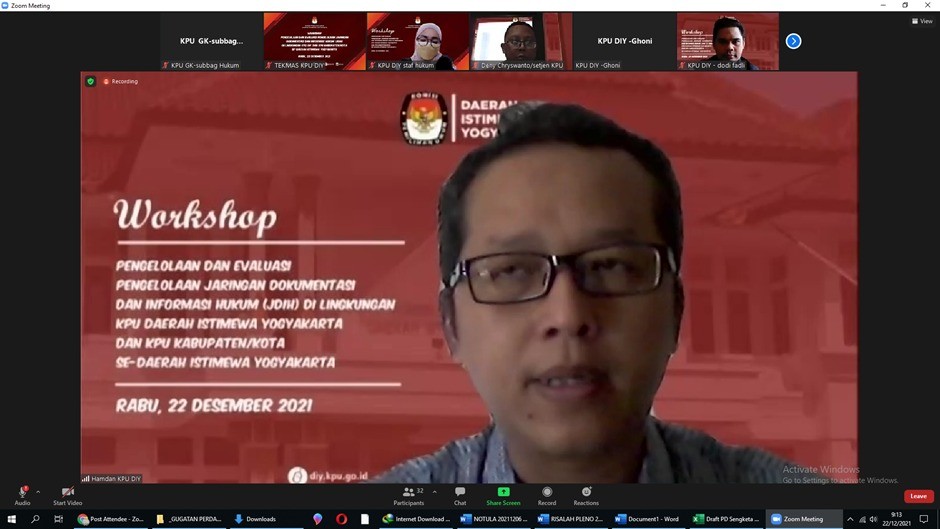Start recording with the Record icon

point(547,492)
